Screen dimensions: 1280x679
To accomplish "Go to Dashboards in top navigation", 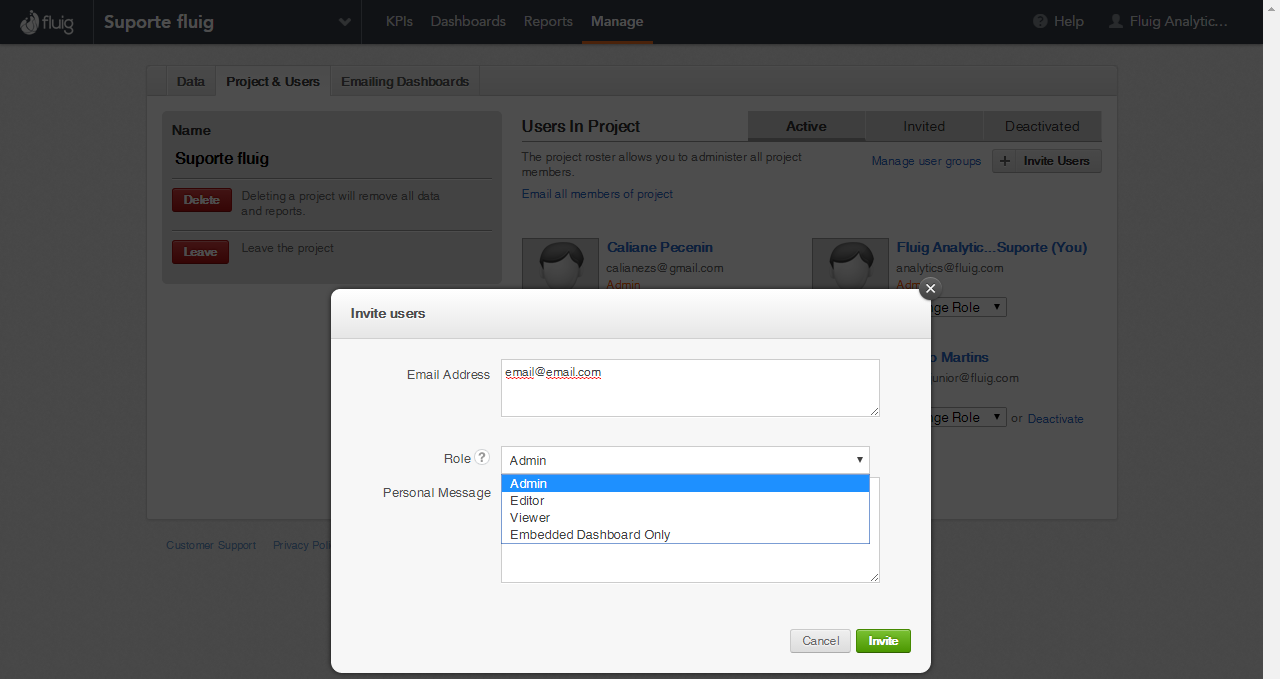I will click(x=468, y=21).
